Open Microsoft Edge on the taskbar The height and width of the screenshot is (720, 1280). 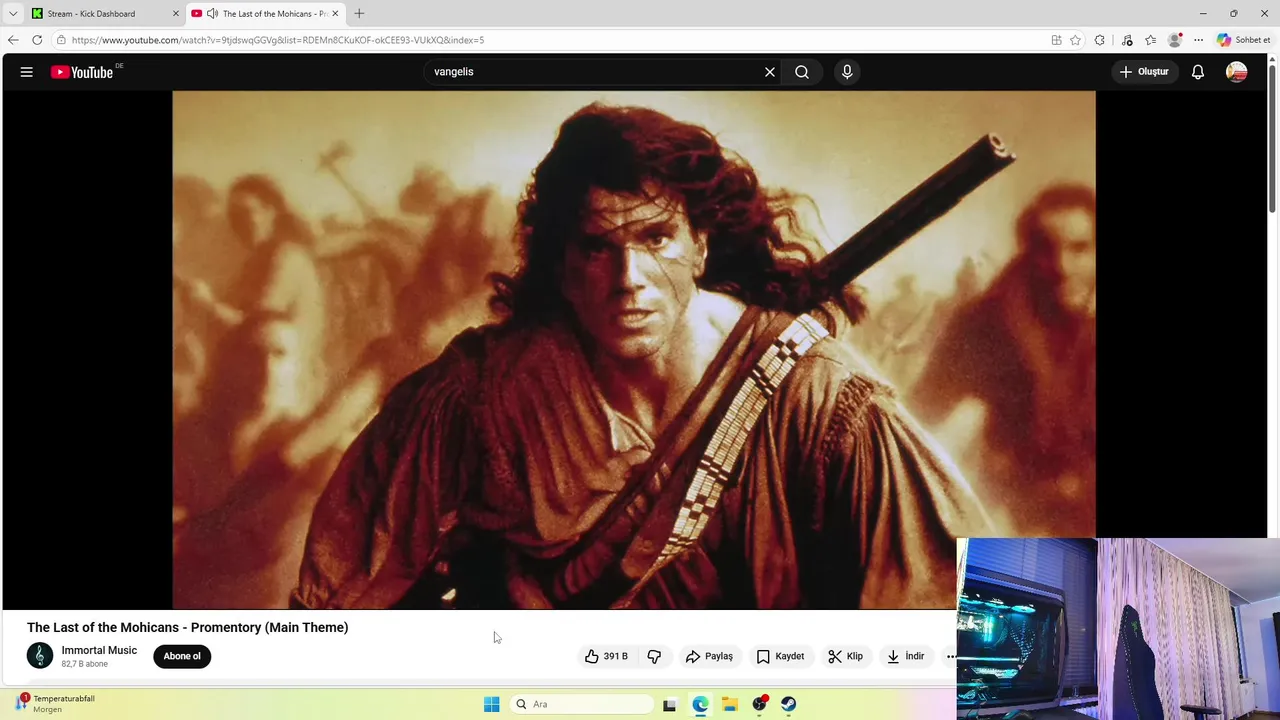700,704
